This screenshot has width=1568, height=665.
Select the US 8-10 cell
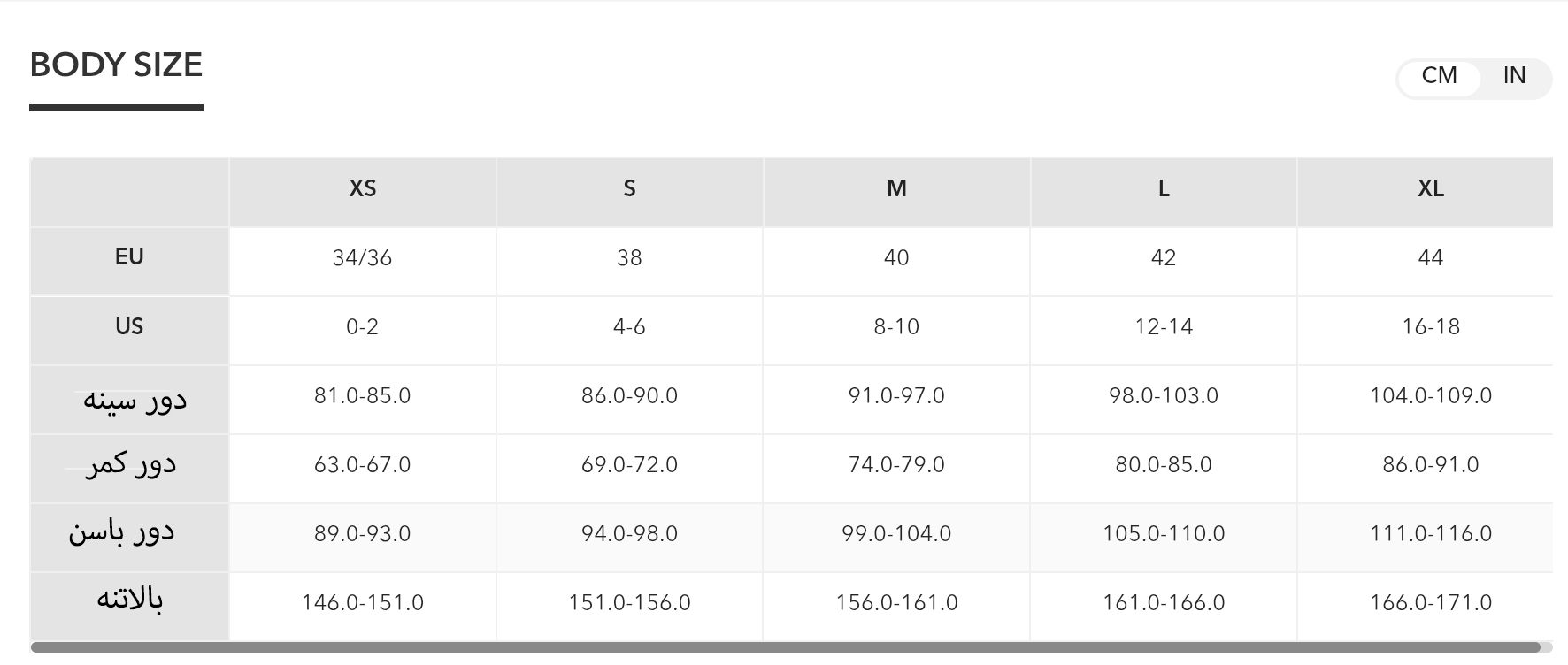click(896, 327)
